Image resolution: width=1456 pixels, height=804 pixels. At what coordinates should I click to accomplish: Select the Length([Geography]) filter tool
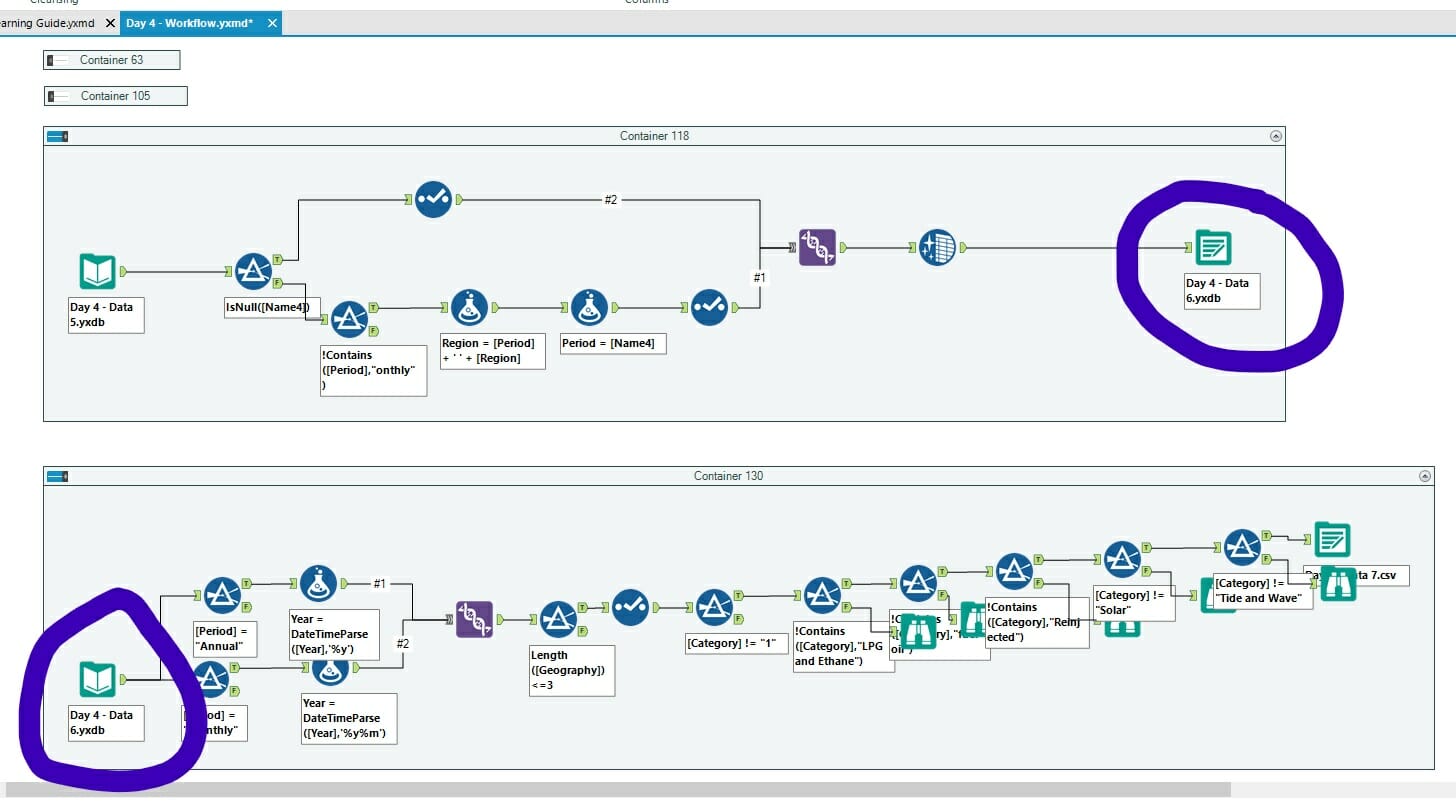click(558, 619)
